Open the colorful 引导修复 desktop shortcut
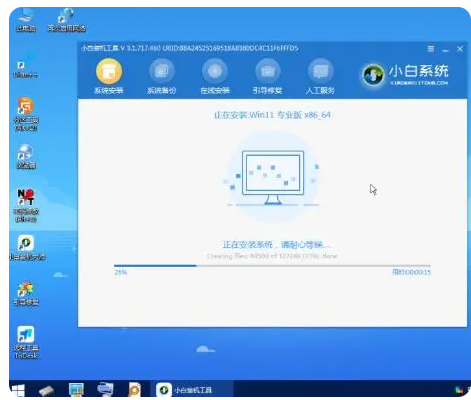The width and height of the screenshot is (471, 400). click(x=26, y=294)
